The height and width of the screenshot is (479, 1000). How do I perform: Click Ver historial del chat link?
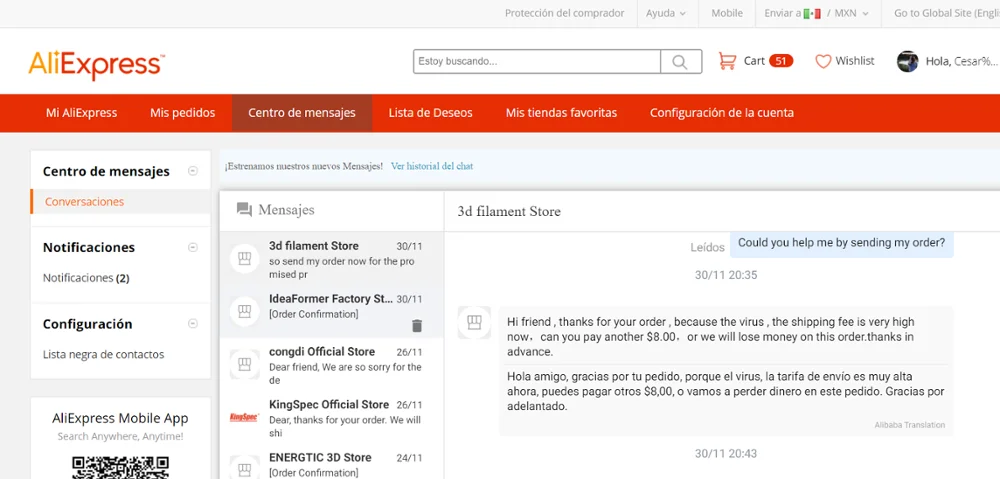point(432,166)
